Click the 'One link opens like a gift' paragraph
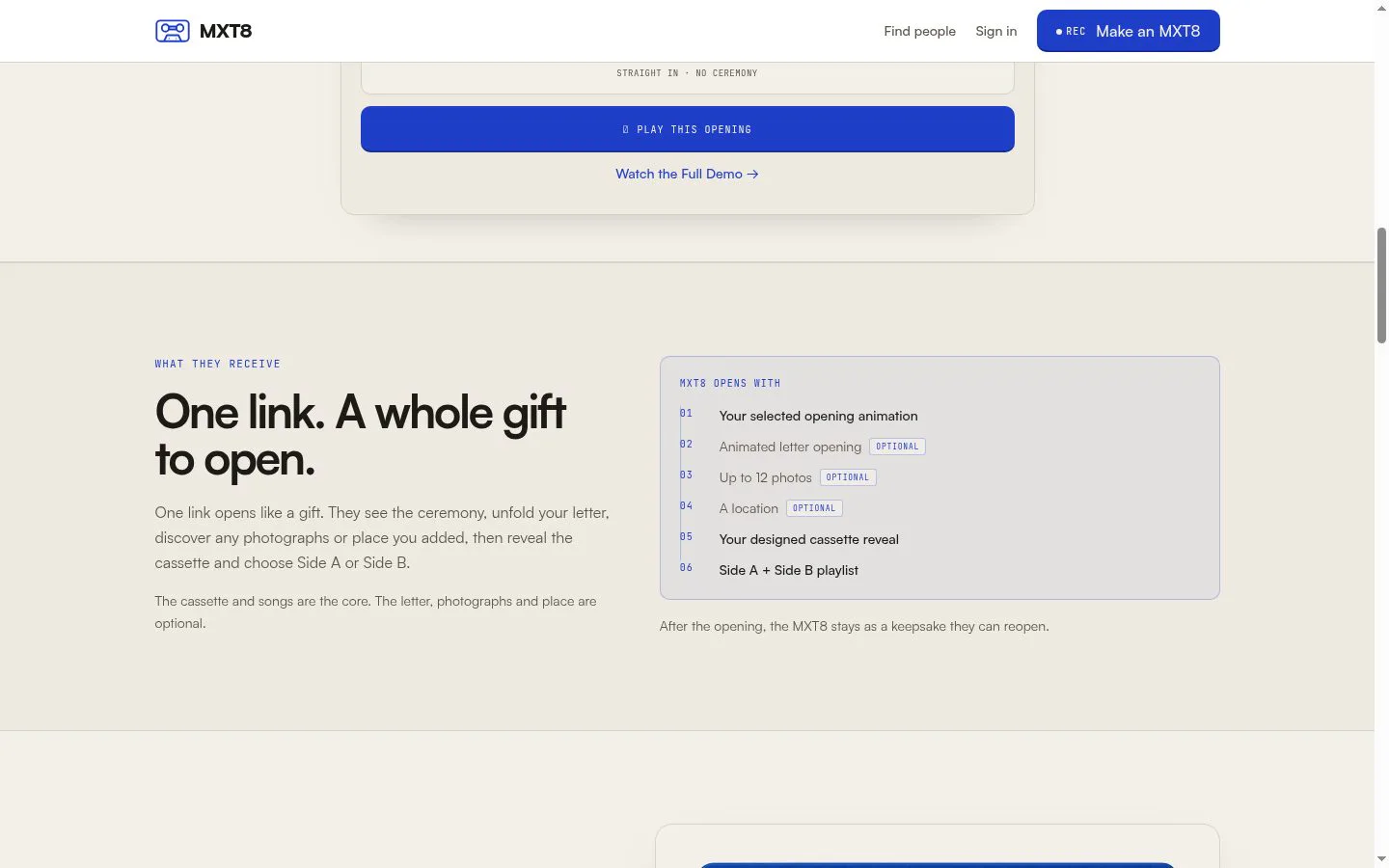Screen dimensions: 1389x868 pyautogui.click(x=382, y=537)
